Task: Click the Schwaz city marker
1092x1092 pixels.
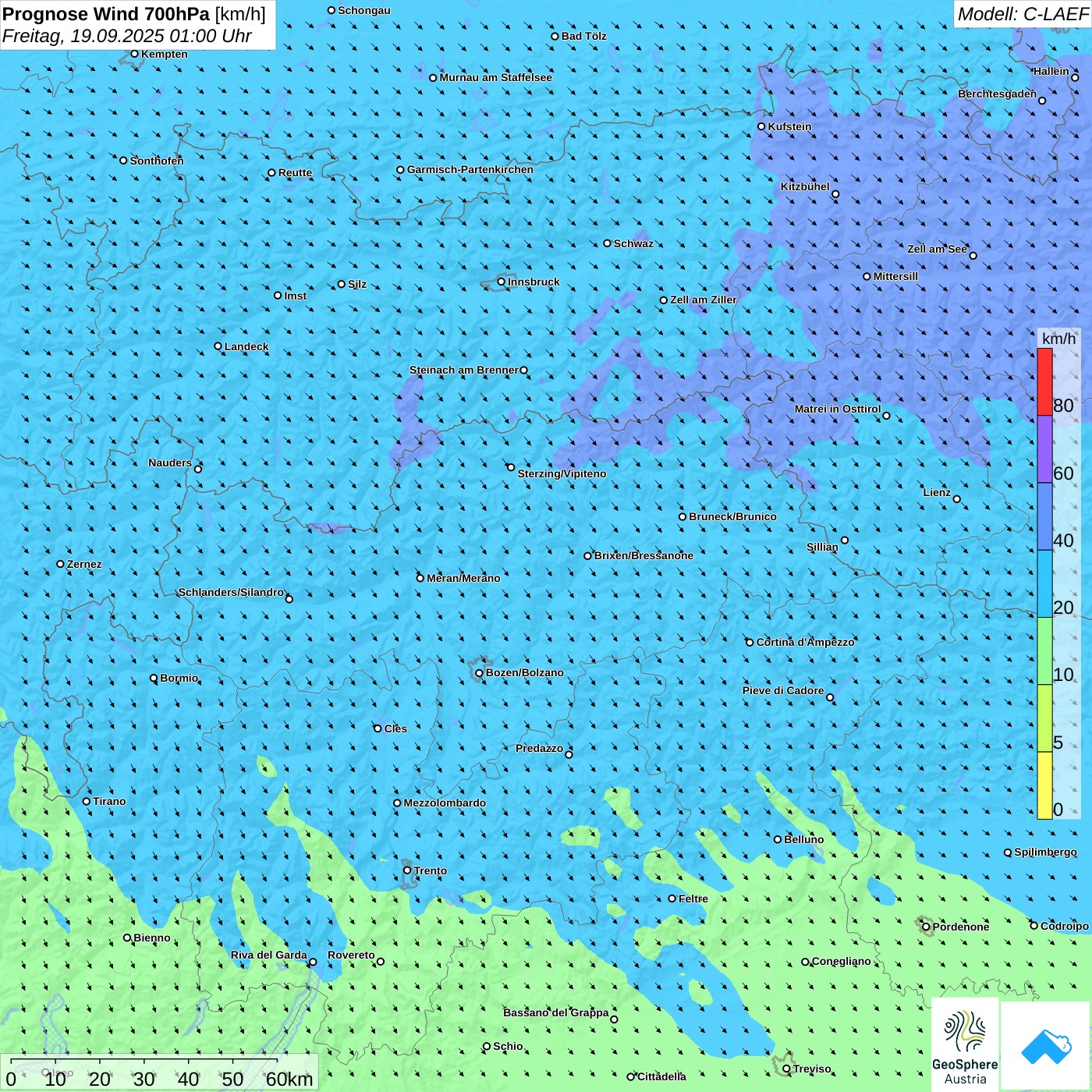Action: (x=608, y=243)
